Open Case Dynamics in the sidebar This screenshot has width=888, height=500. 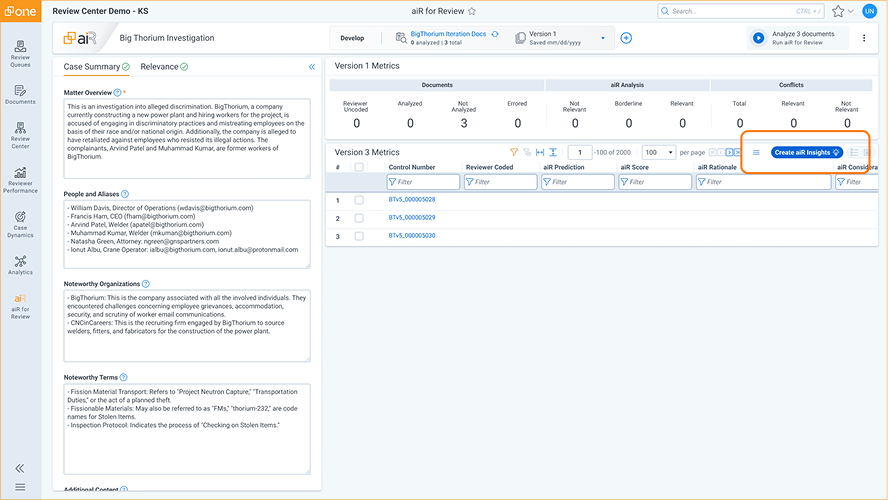(x=20, y=224)
